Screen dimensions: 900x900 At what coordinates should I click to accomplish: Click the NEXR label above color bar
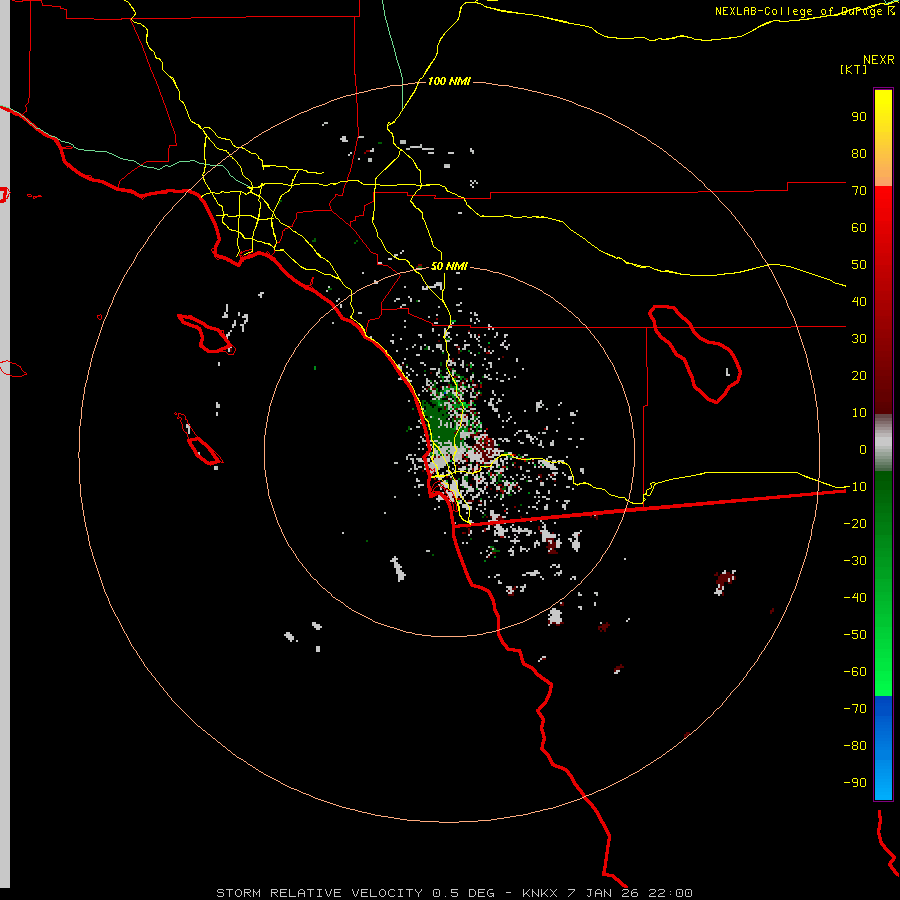pos(878,60)
